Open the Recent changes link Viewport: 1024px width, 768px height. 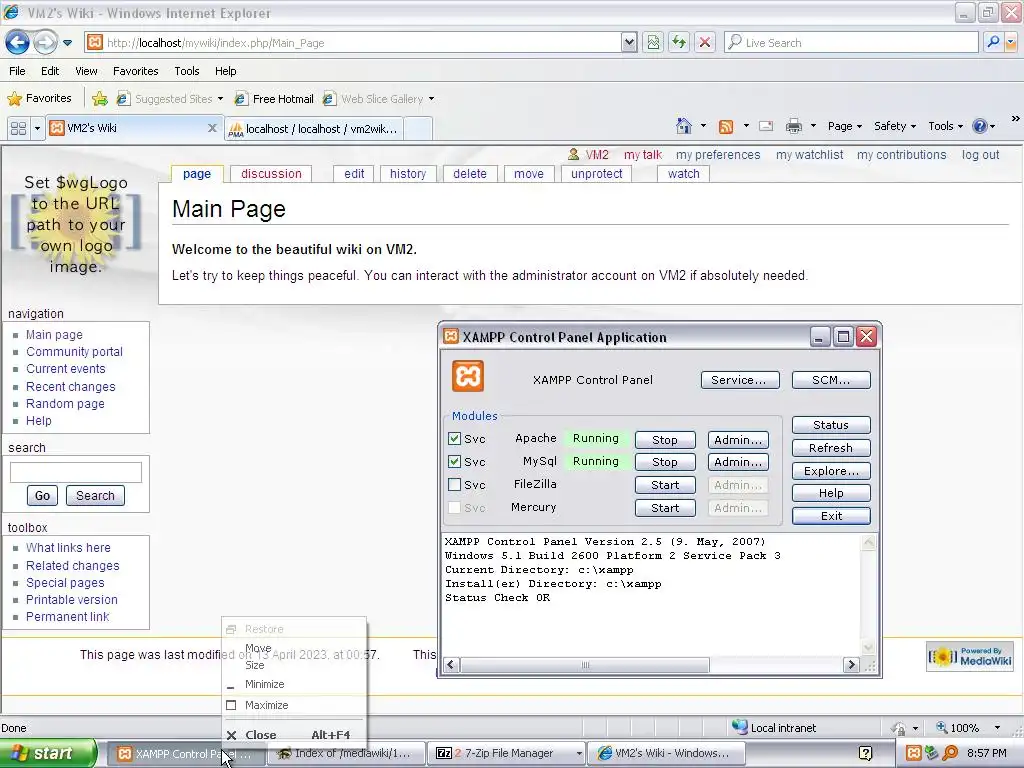tap(71, 387)
